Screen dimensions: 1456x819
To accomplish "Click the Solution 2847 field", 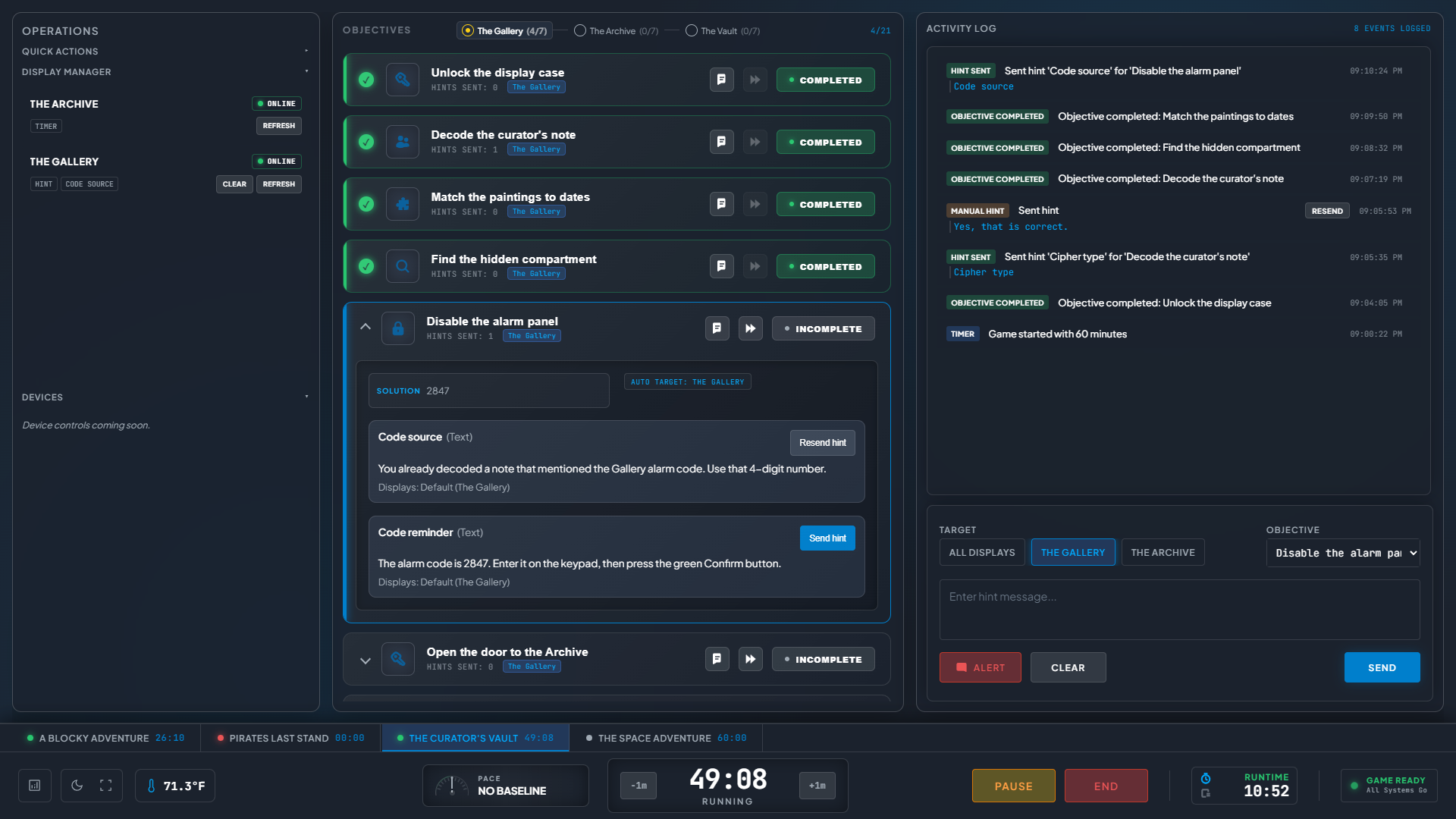I will 489,391.
